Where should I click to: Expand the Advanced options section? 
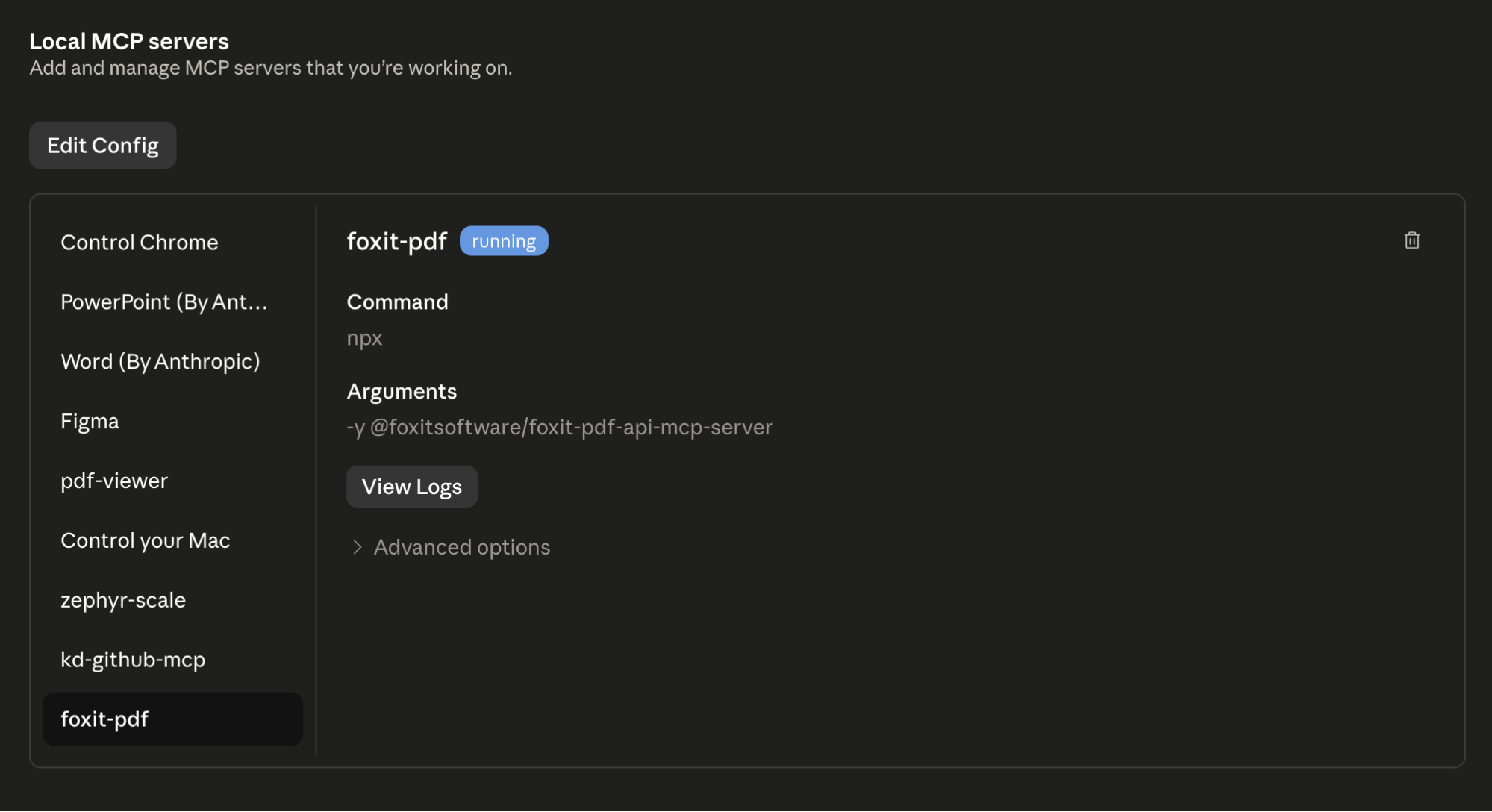pos(450,547)
